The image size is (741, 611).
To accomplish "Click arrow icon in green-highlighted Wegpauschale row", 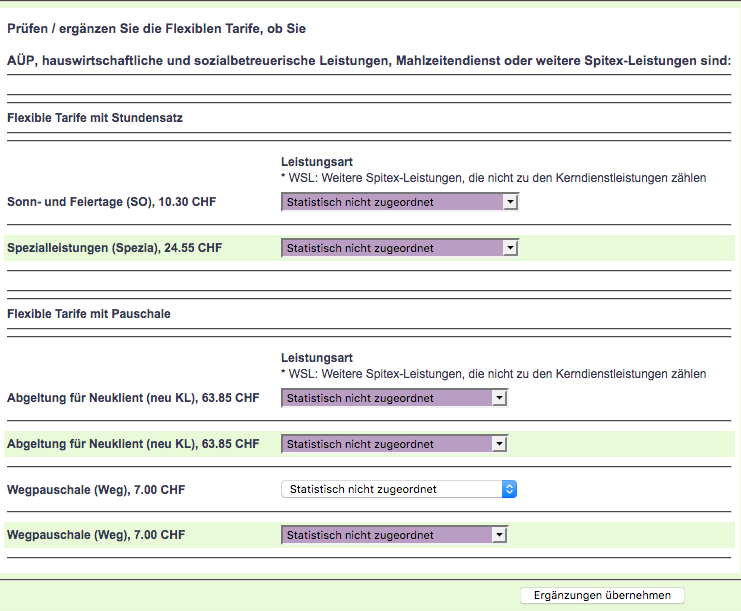I will (x=499, y=535).
